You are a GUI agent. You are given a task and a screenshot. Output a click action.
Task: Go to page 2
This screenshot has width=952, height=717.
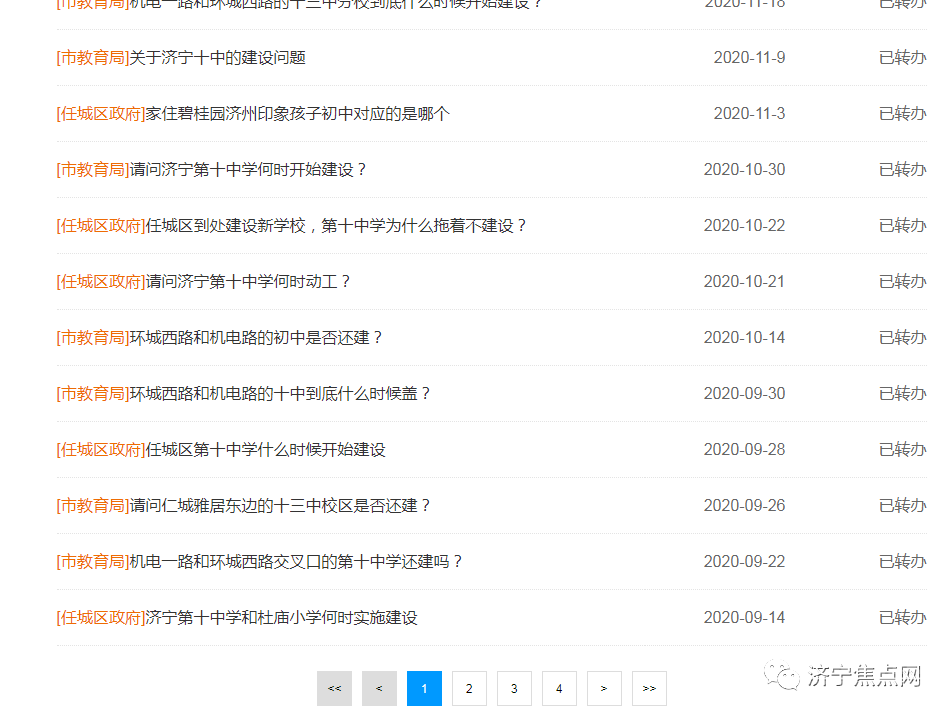tap(469, 688)
